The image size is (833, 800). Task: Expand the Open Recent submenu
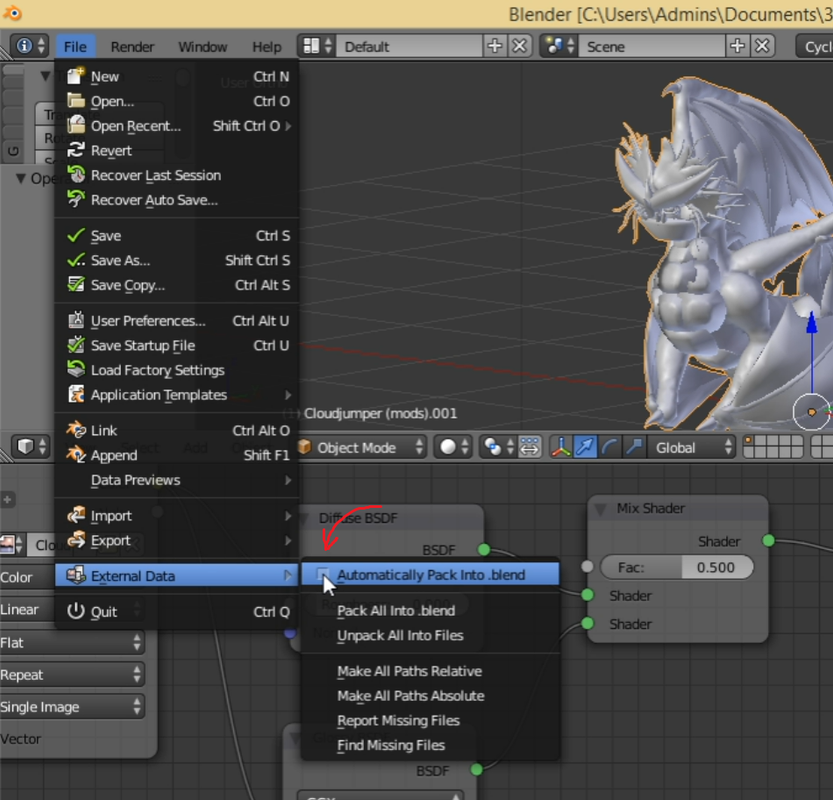click(177, 126)
